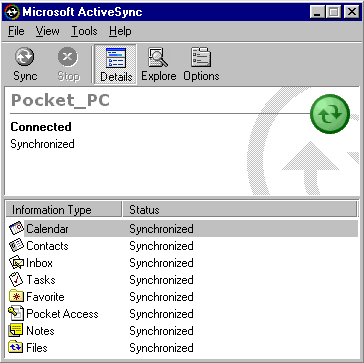The width and height of the screenshot is (364, 363).
Task: Select the Contacts row icon
Action: (16, 246)
